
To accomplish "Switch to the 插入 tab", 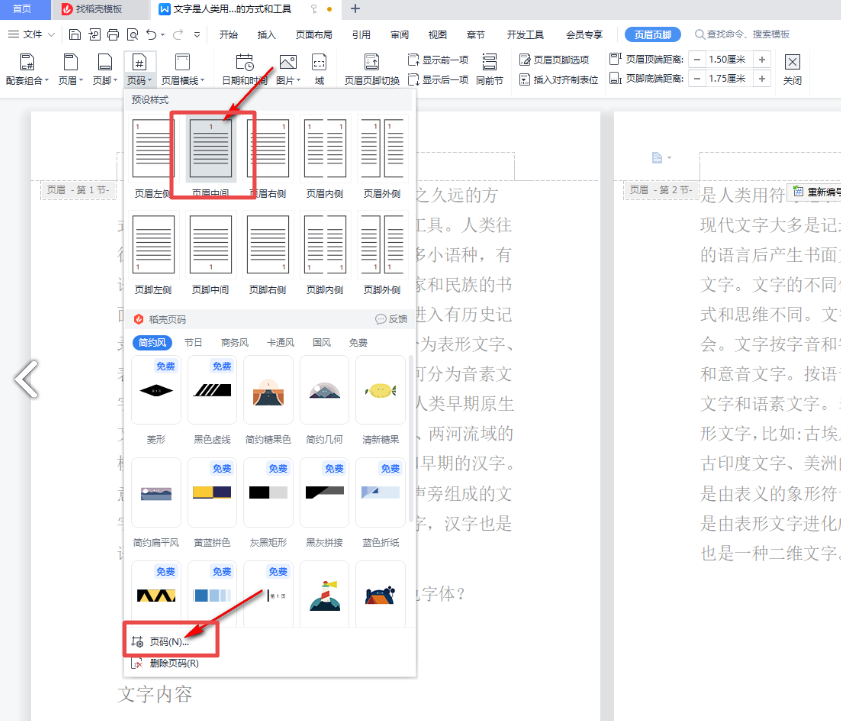I will coord(267,34).
